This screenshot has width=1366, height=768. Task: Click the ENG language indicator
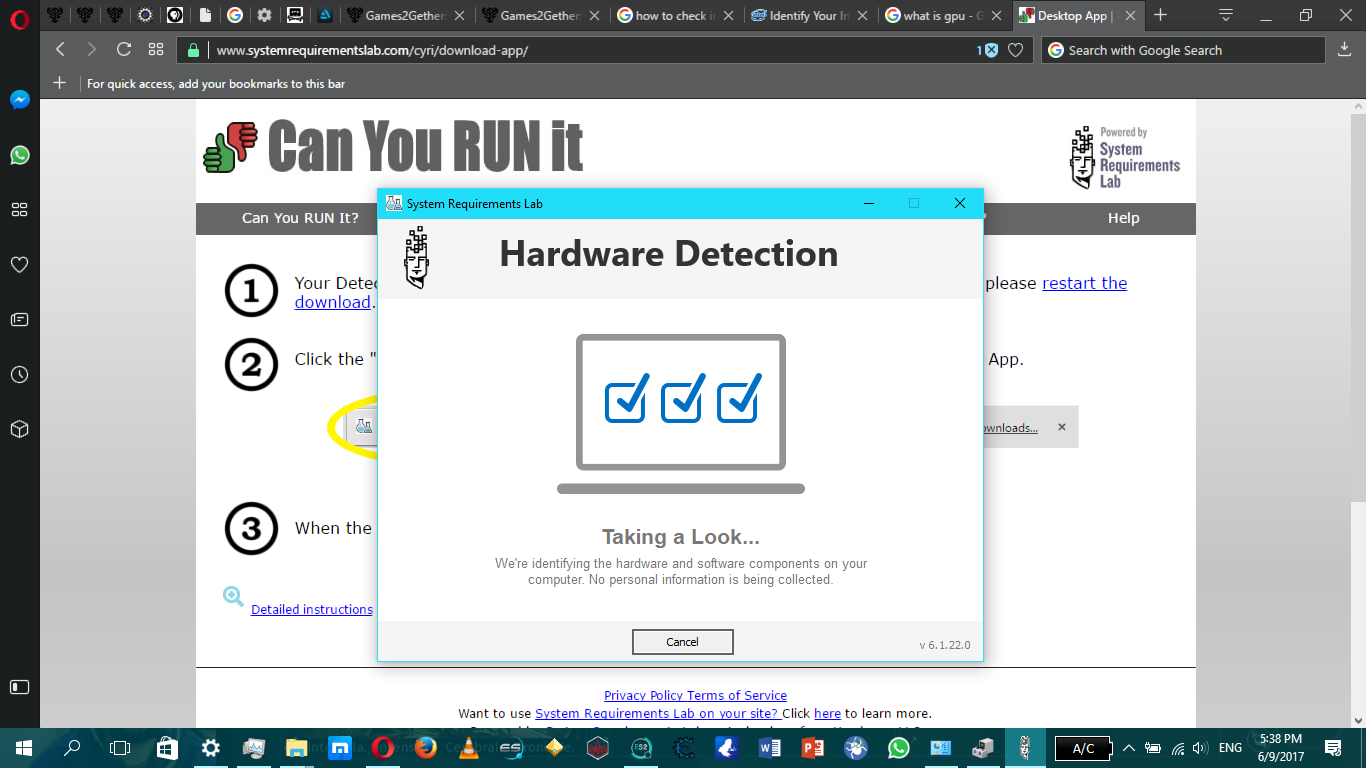[x=1230, y=747]
